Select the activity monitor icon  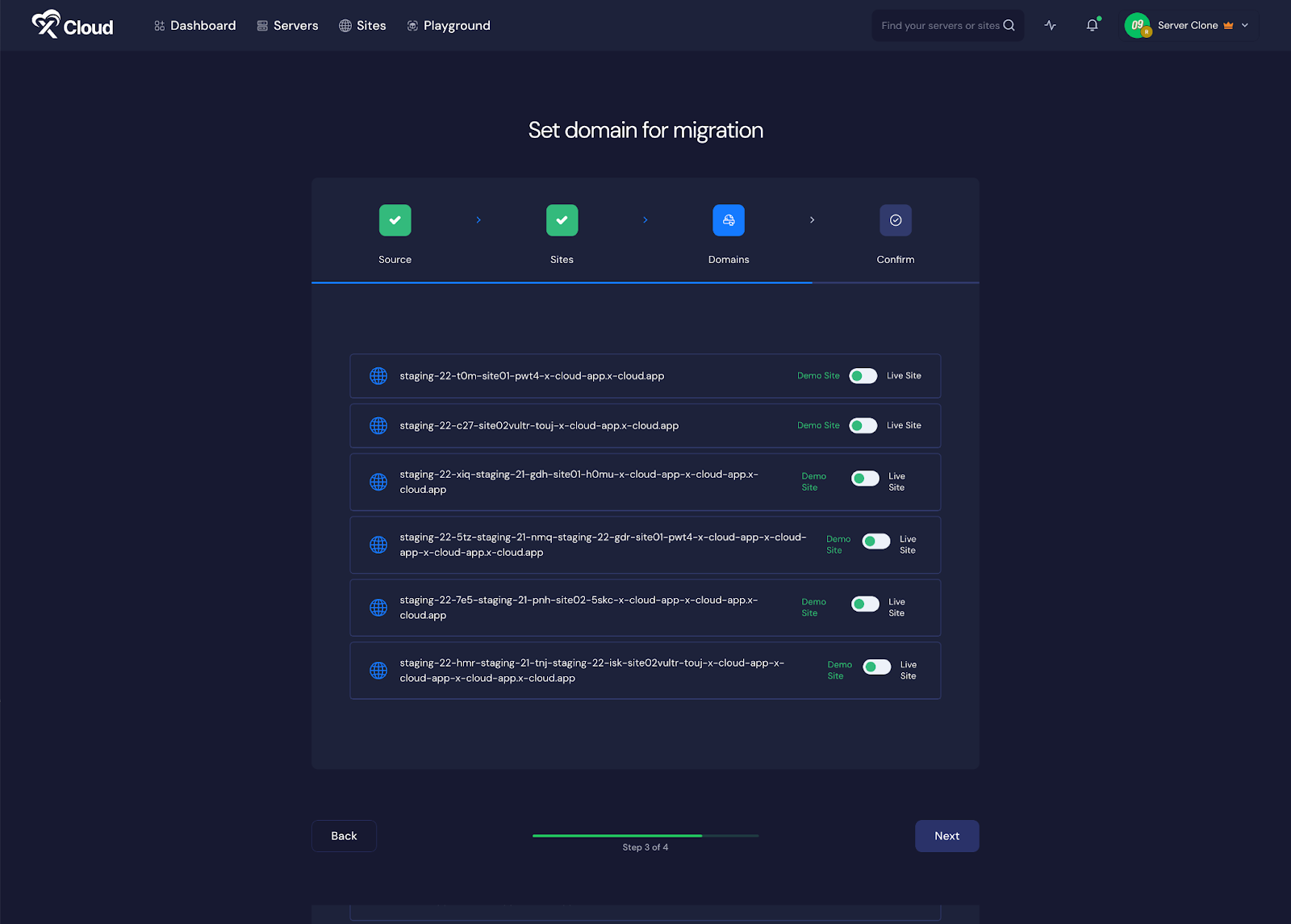pos(1050,25)
